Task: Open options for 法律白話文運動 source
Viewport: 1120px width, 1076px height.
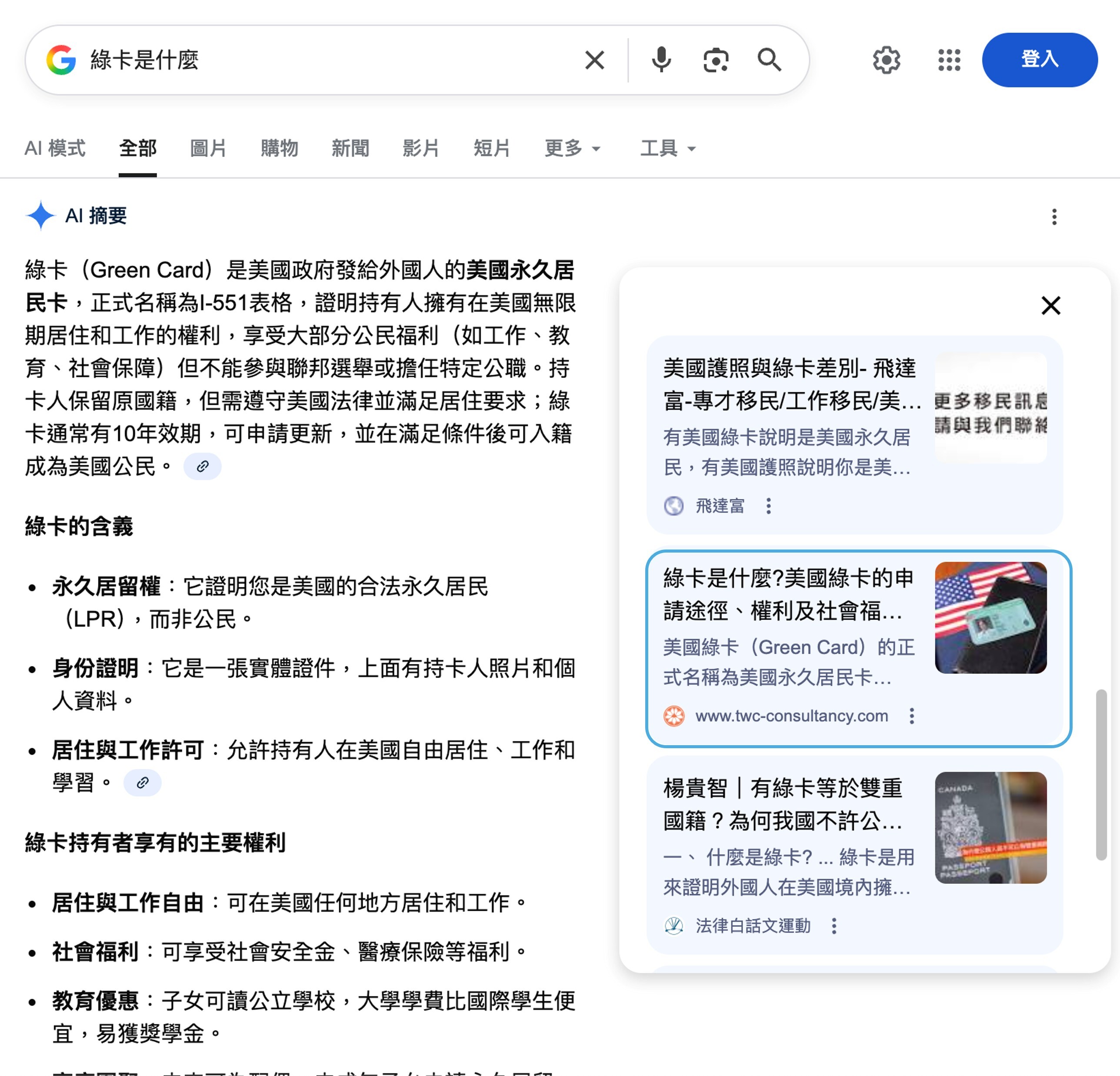Action: [x=834, y=926]
